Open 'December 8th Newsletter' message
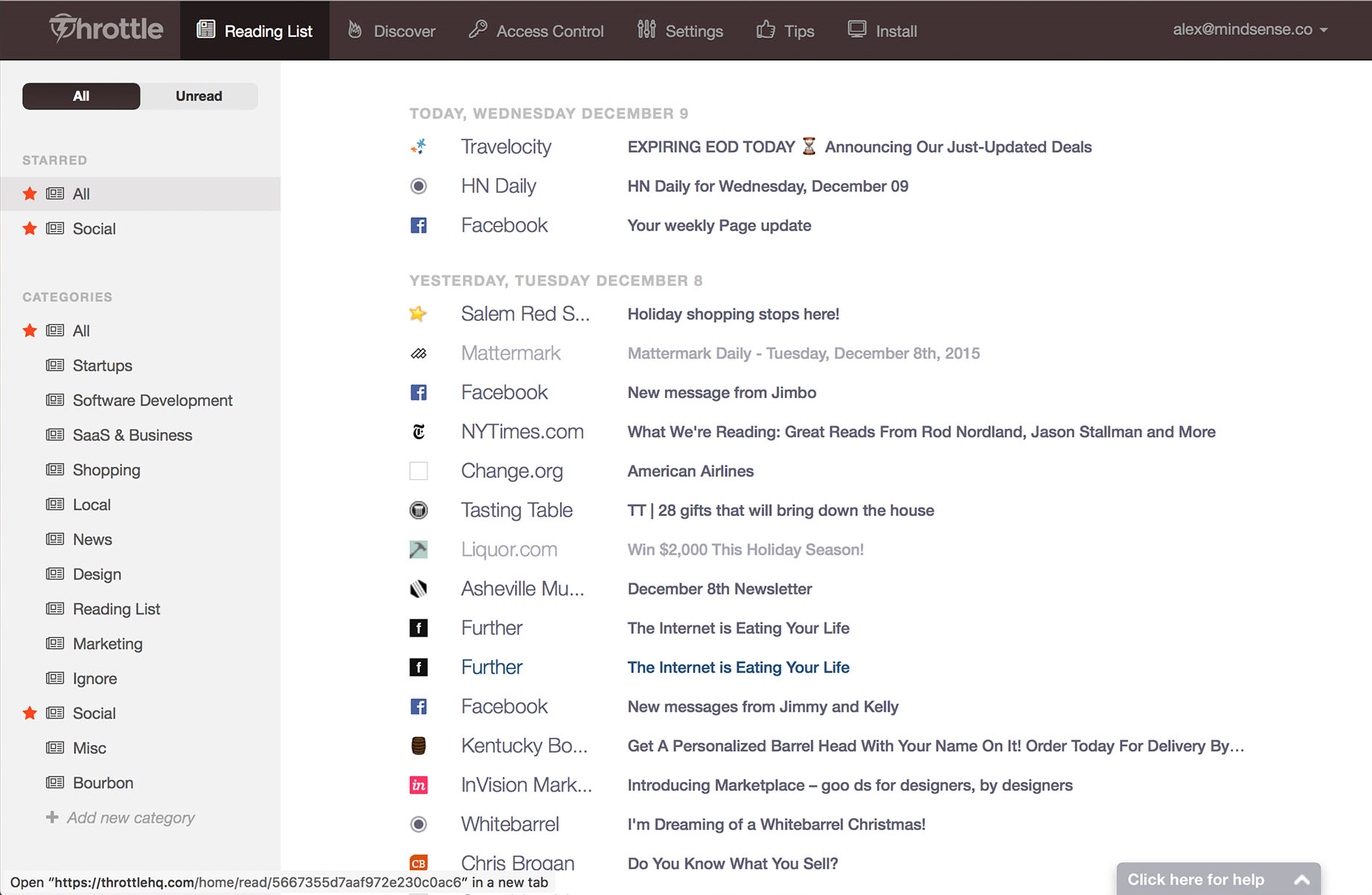 tap(719, 589)
